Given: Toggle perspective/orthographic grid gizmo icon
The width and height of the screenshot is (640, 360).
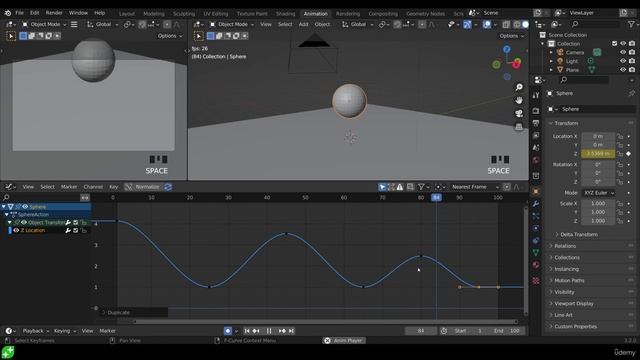Looking at the screenshot, I should (x=519, y=127).
